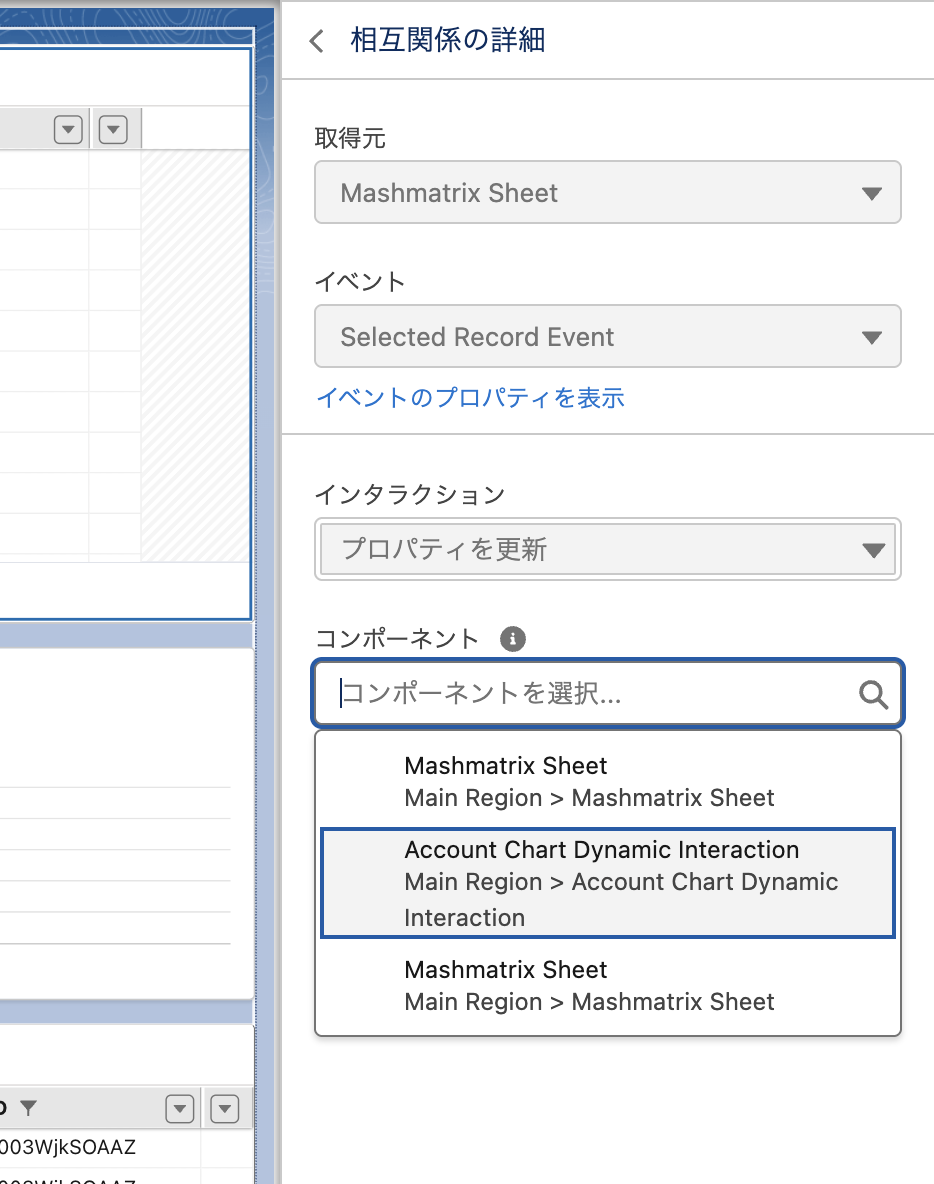934x1184 pixels.
Task: Select the Account Chart Dynamic Interaction option
Action: [x=607, y=883]
